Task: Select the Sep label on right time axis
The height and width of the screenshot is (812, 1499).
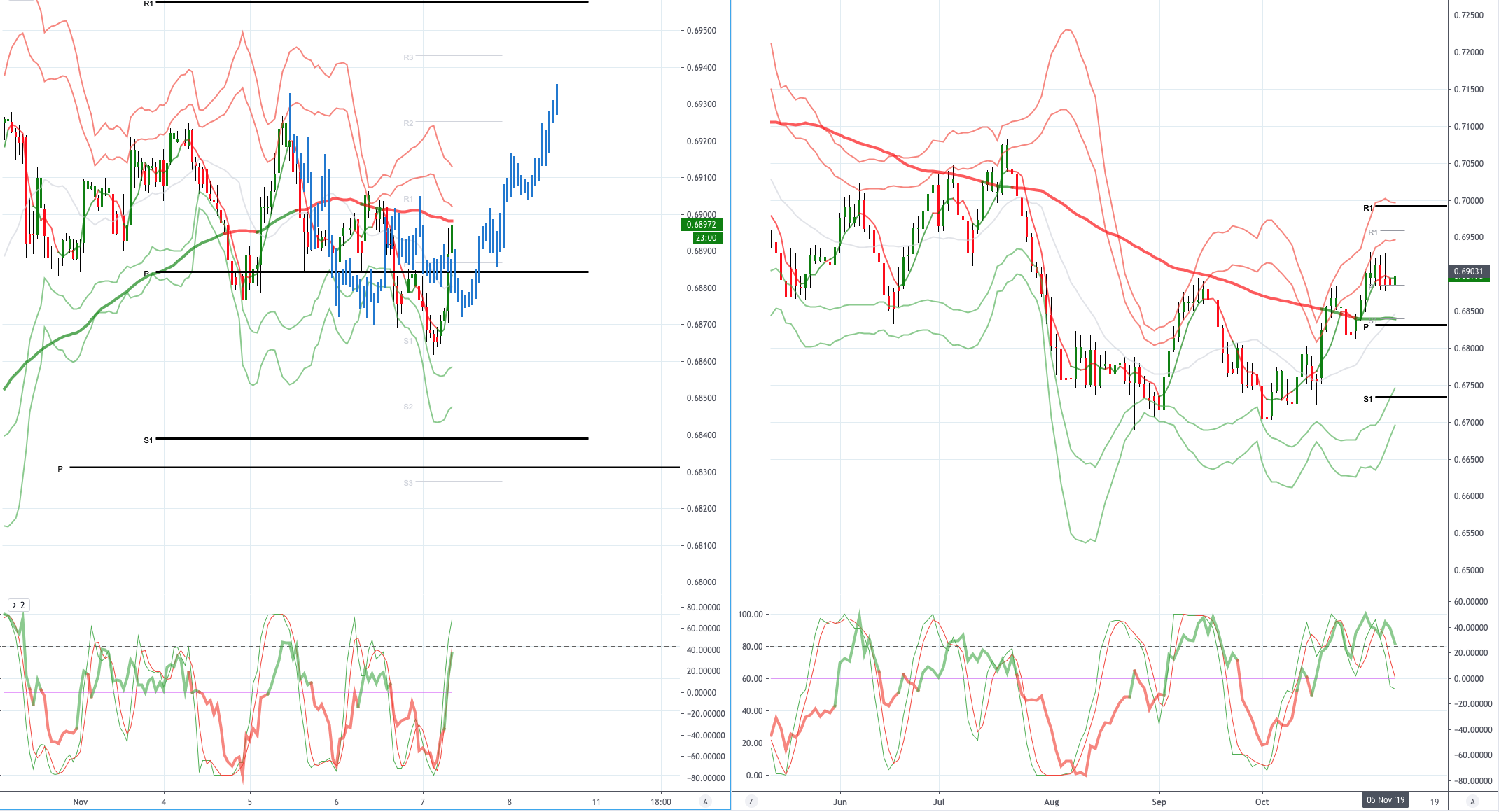Action: pyautogui.click(x=1159, y=802)
